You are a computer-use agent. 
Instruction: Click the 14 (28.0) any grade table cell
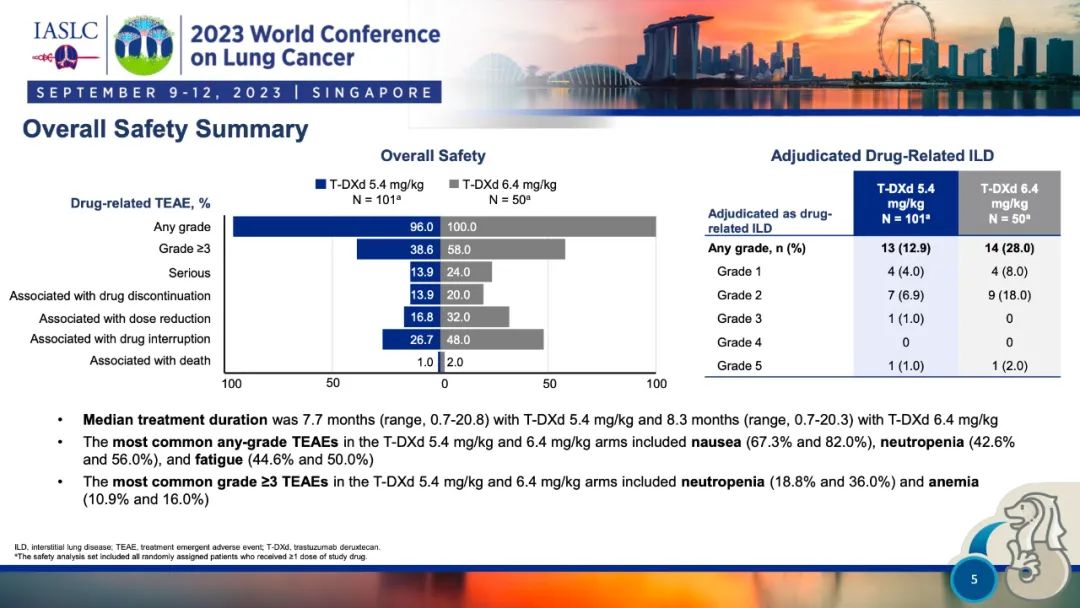coord(1008,249)
